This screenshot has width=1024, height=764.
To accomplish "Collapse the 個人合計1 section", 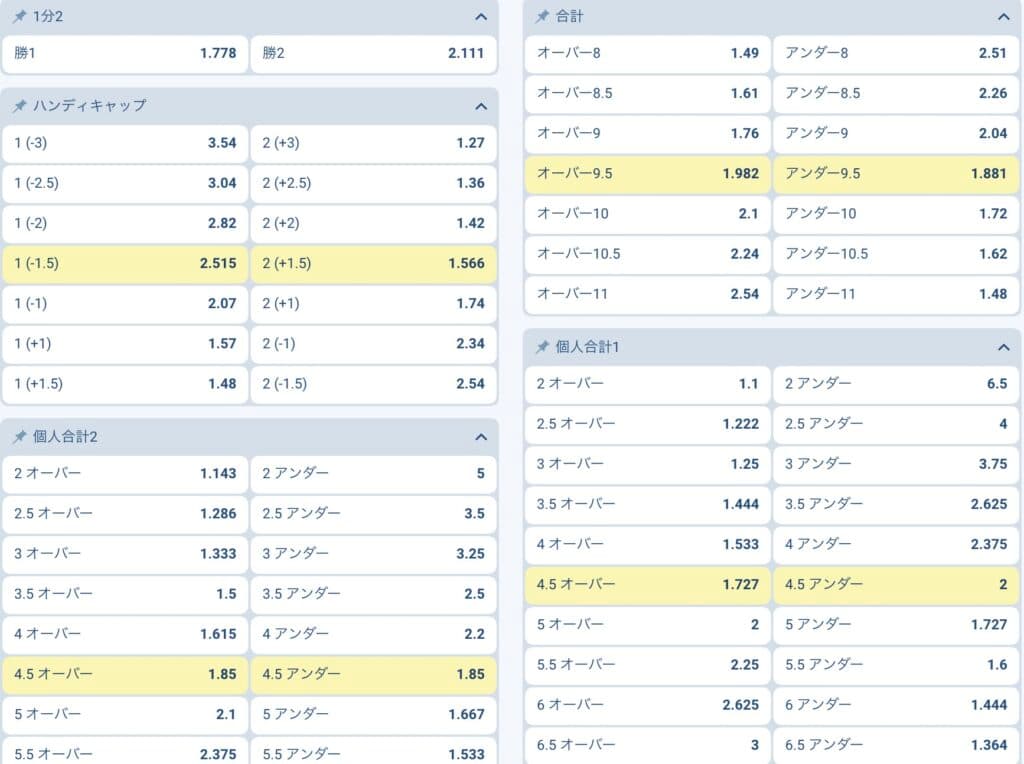I will click(1004, 347).
